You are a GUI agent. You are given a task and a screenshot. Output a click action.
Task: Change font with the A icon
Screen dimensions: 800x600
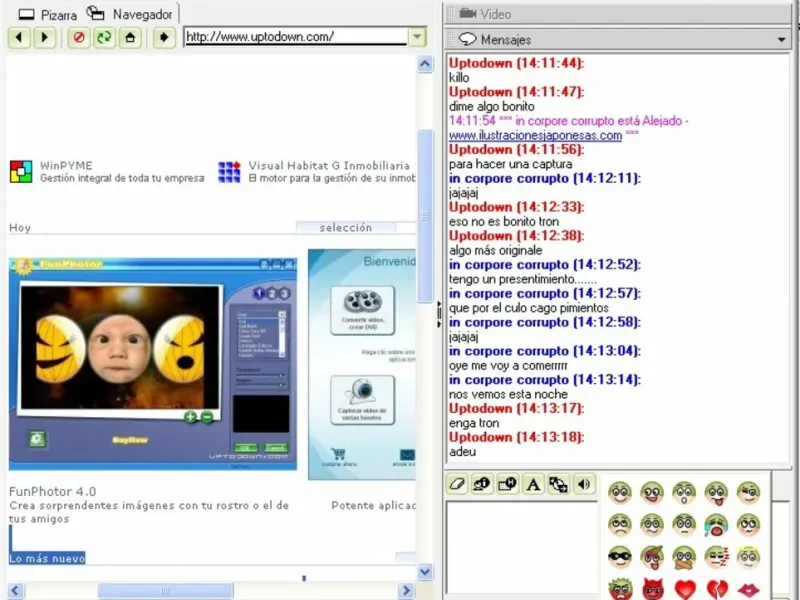[533, 484]
